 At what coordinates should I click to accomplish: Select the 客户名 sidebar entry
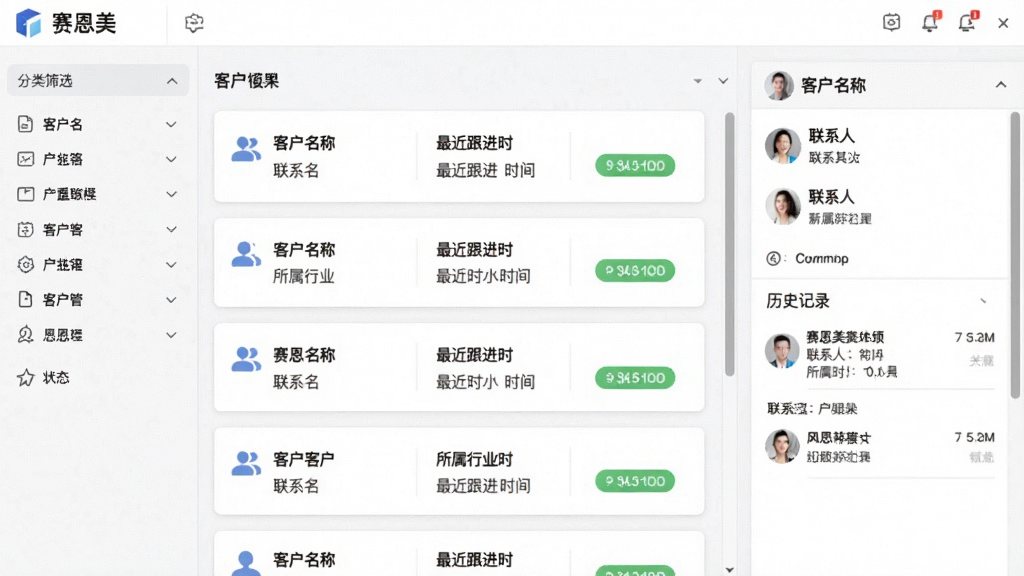[98, 124]
